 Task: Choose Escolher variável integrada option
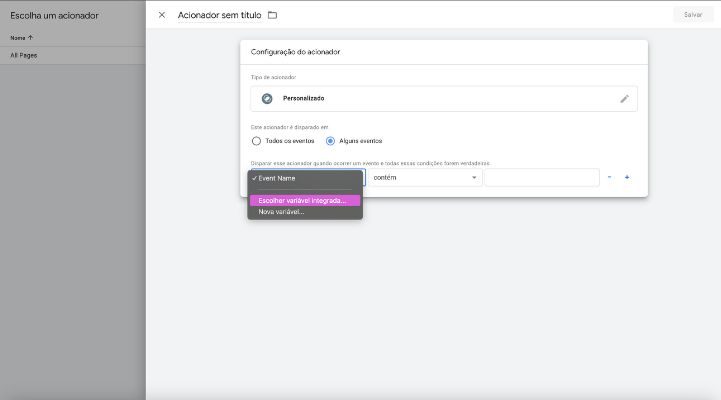(305, 200)
